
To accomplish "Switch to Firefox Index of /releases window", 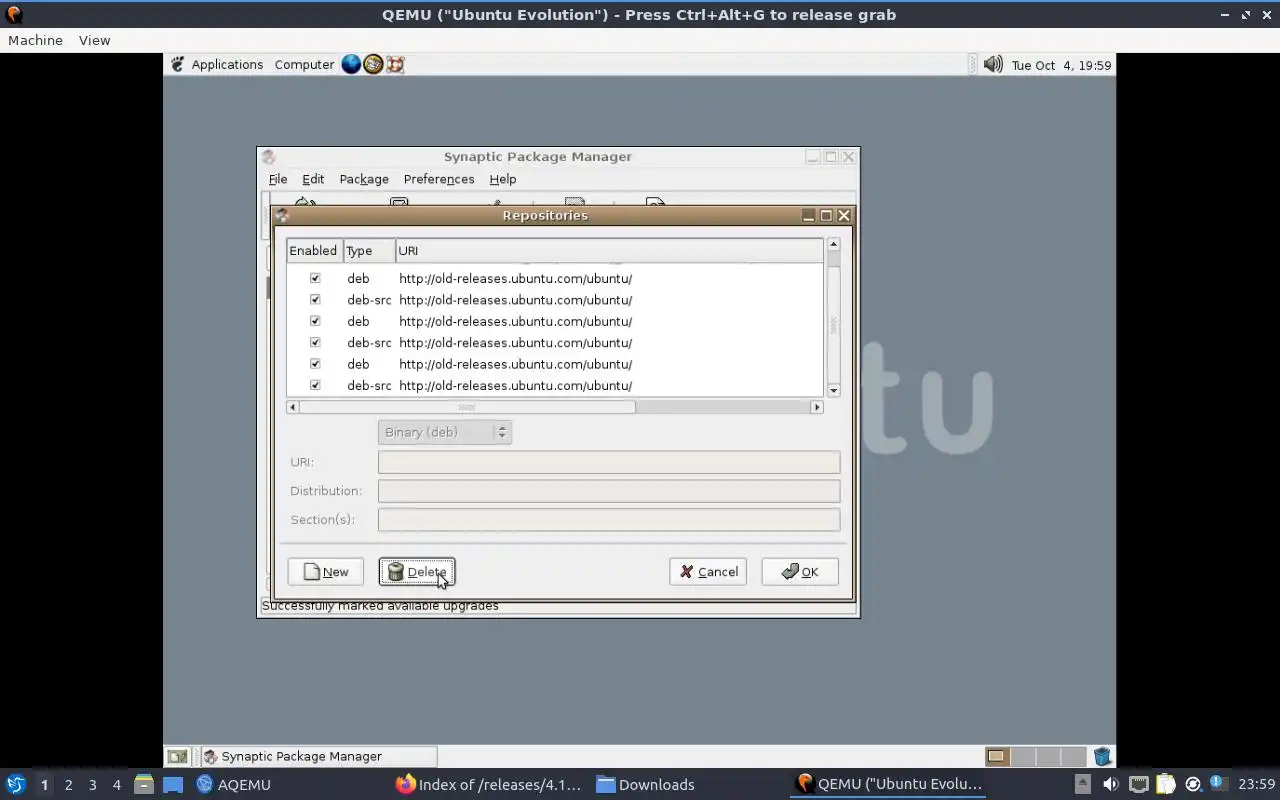I will (x=488, y=785).
